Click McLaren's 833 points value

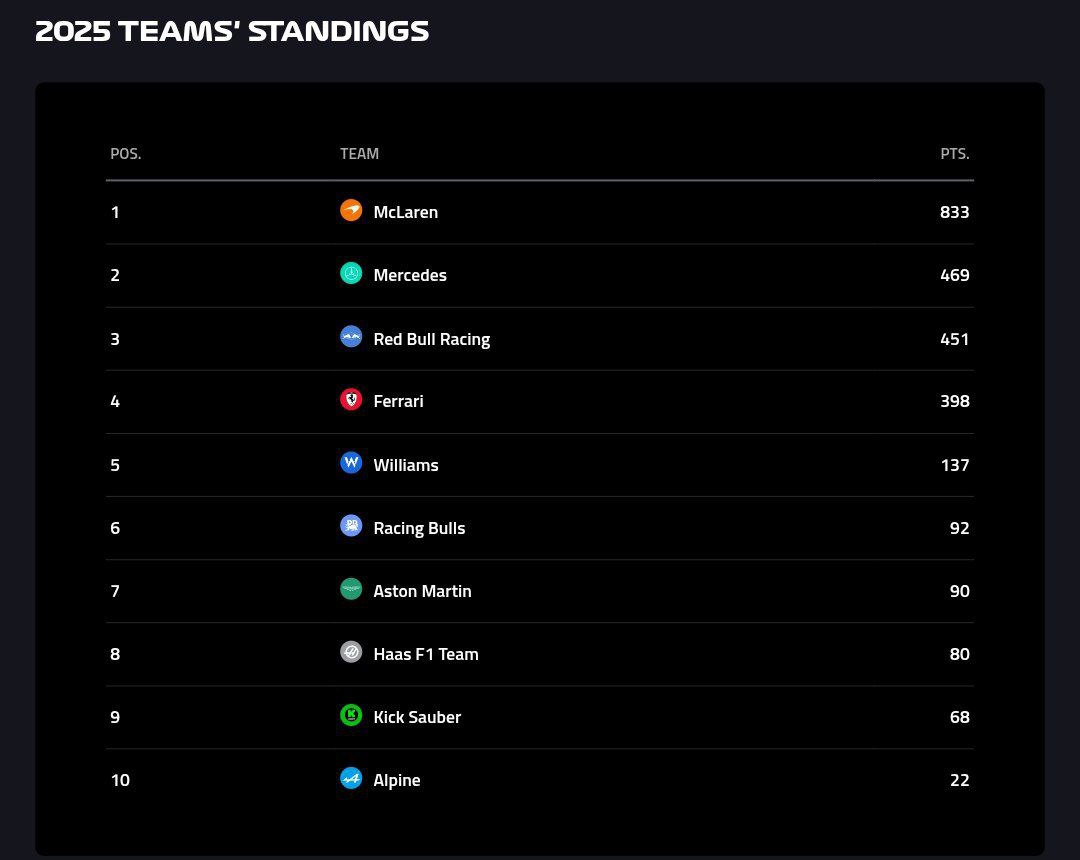pyautogui.click(x=955, y=212)
